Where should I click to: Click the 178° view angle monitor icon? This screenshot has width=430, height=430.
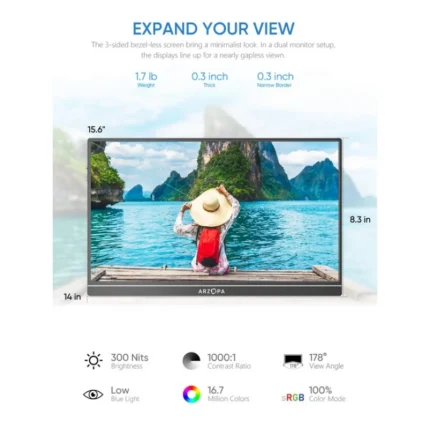pos(293,361)
